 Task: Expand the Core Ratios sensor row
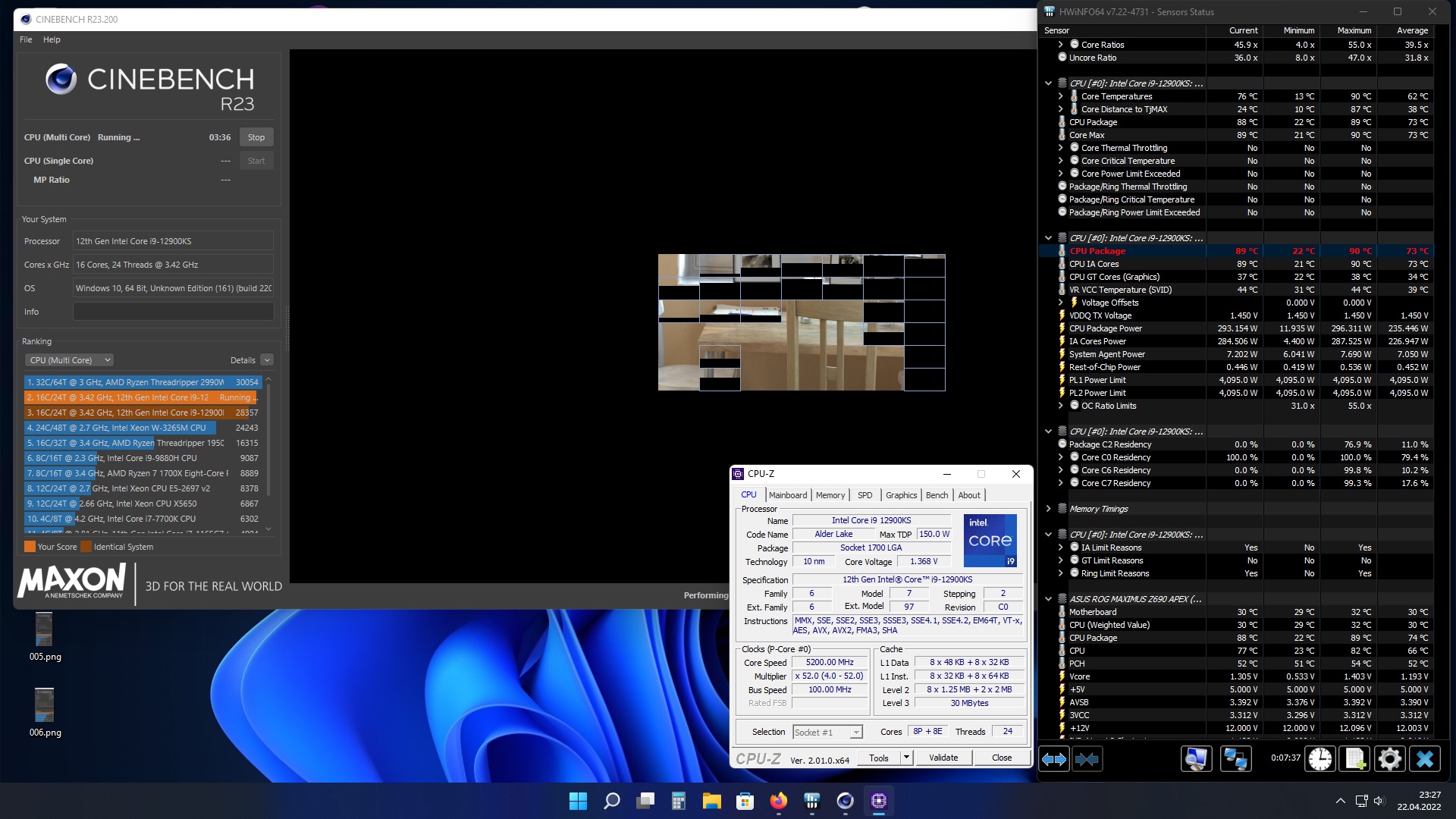[1060, 45]
